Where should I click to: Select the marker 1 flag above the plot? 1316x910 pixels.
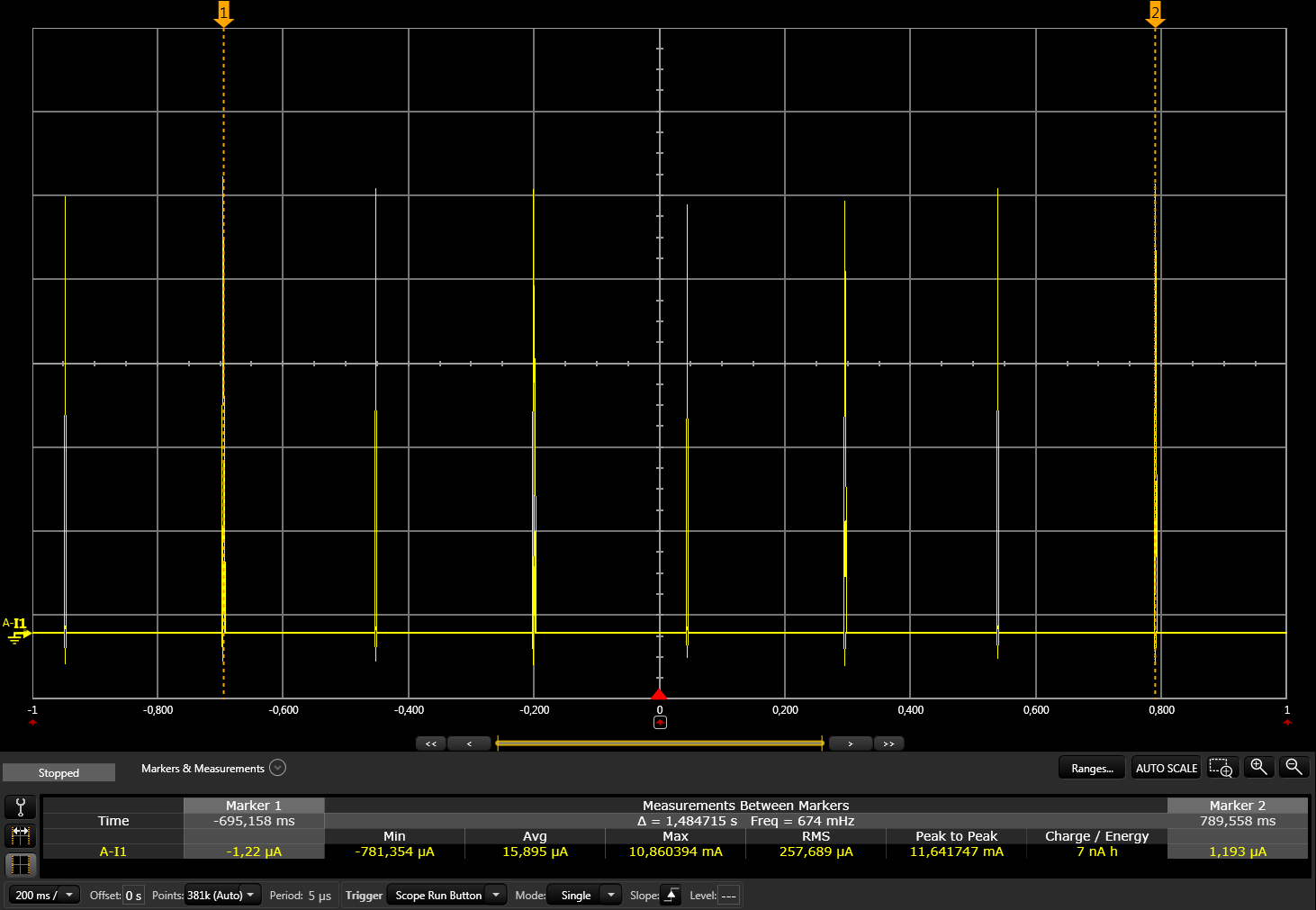(223, 14)
